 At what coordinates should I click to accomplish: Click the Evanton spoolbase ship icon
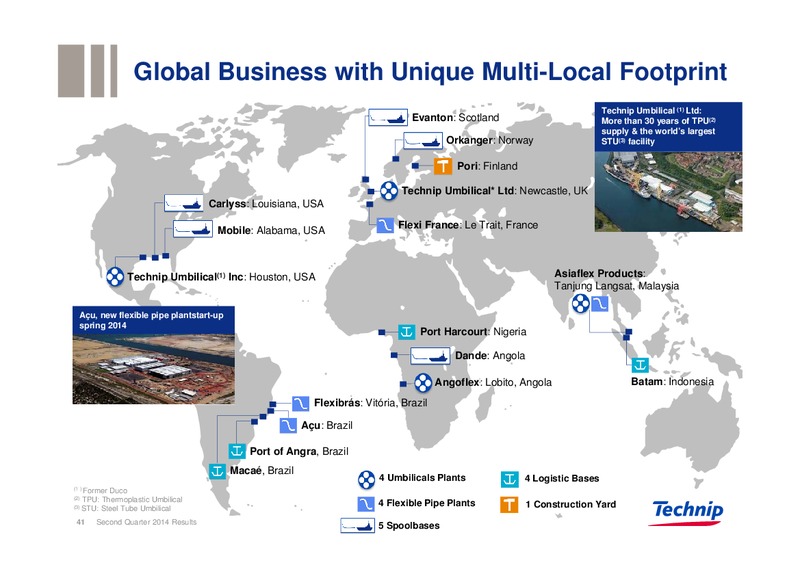pos(388,117)
